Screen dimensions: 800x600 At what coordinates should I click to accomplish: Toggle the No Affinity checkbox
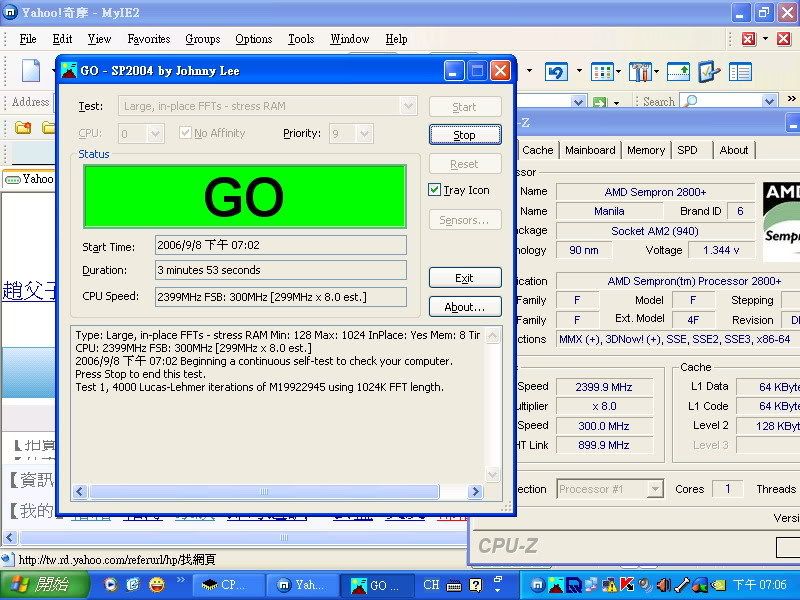point(185,133)
